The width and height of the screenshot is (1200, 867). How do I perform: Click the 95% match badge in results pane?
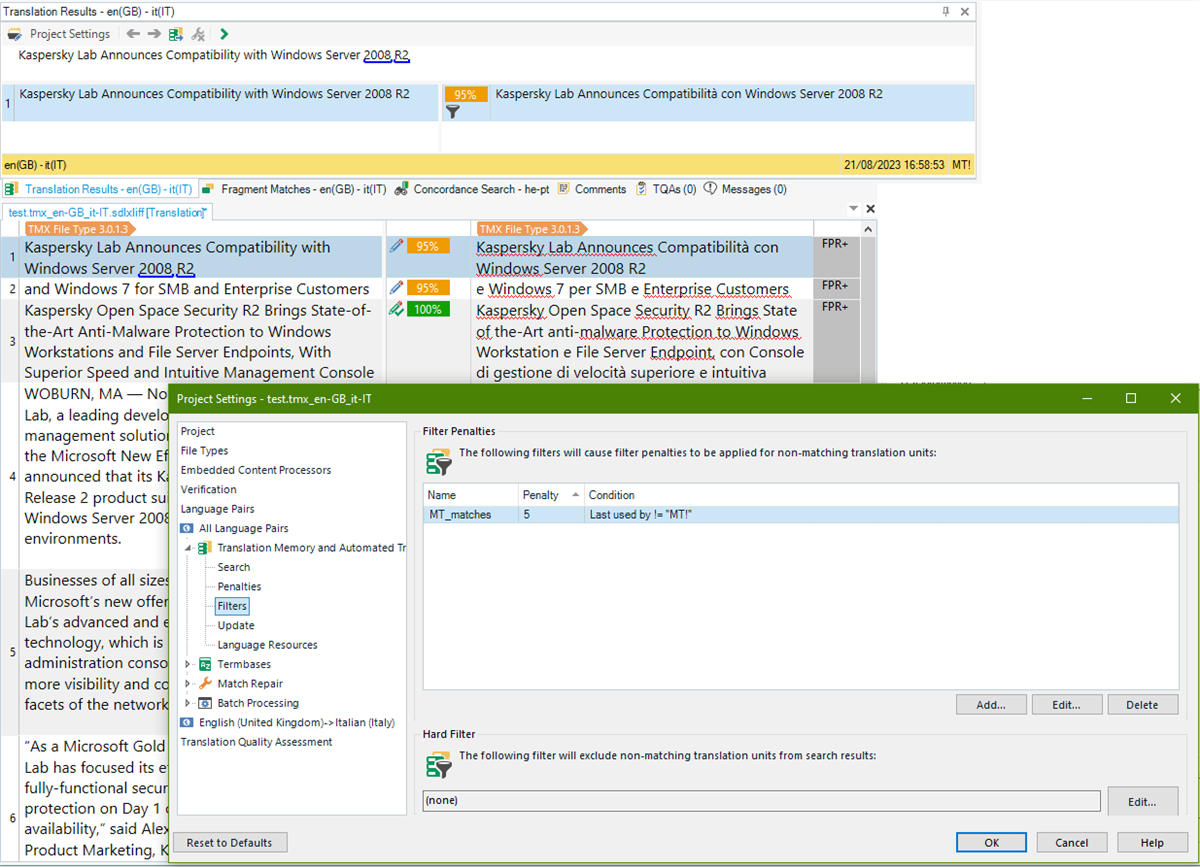tap(466, 94)
